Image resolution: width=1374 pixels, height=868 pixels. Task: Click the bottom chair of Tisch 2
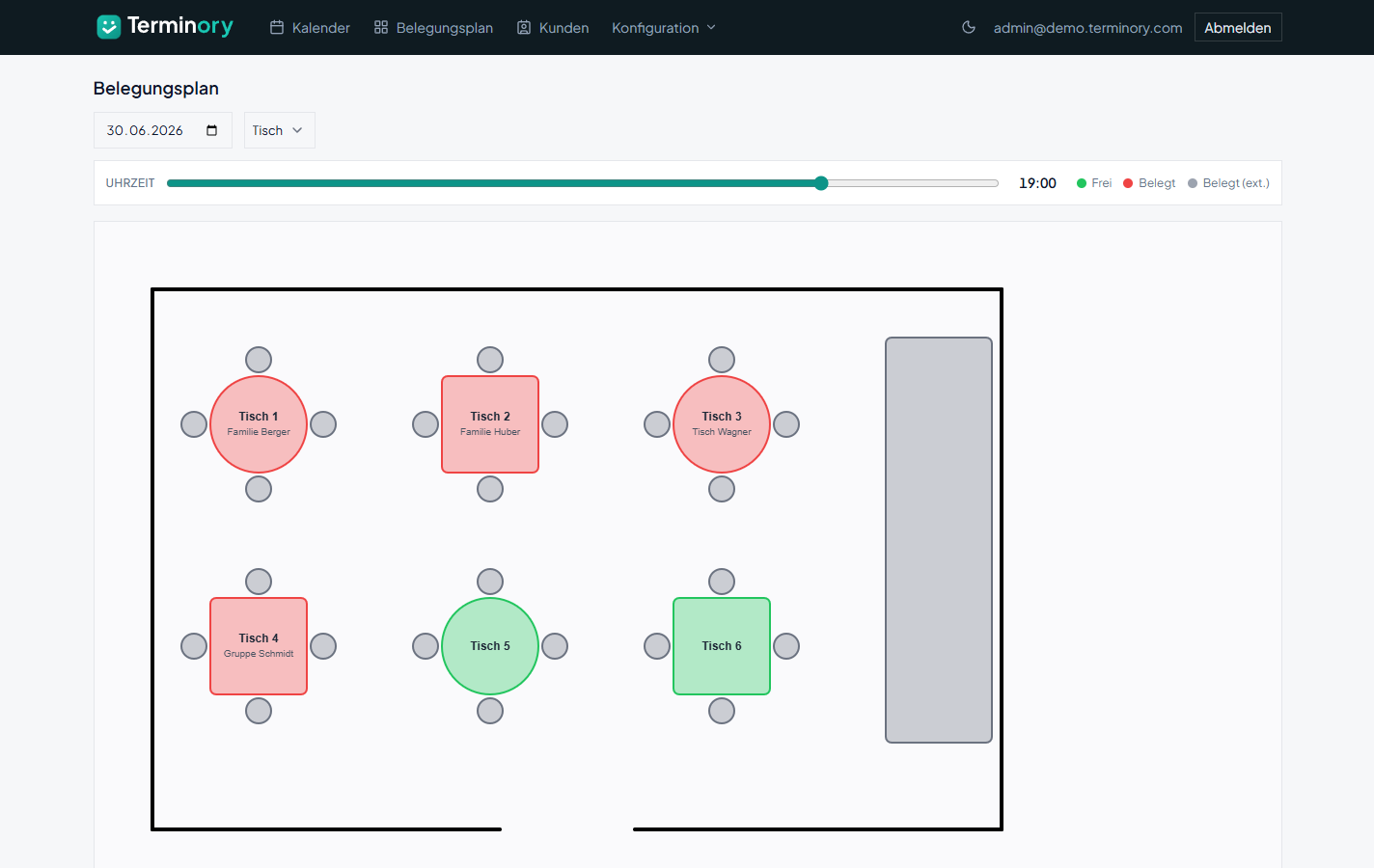pos(490,489)
